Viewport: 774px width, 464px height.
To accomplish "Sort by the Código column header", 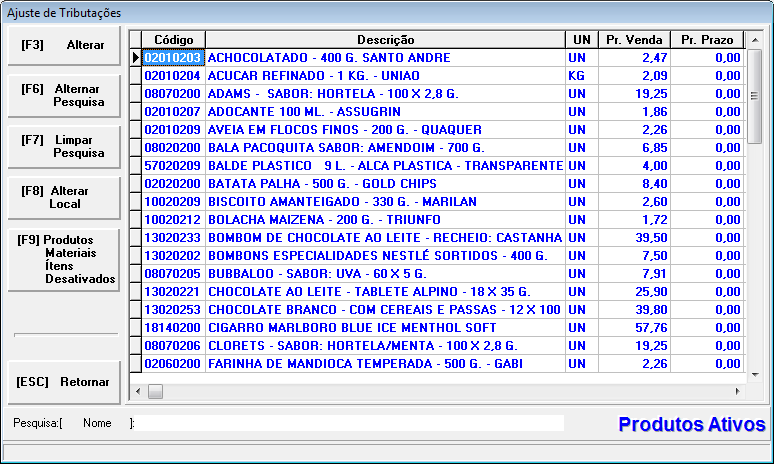I will tap(173, 40).
